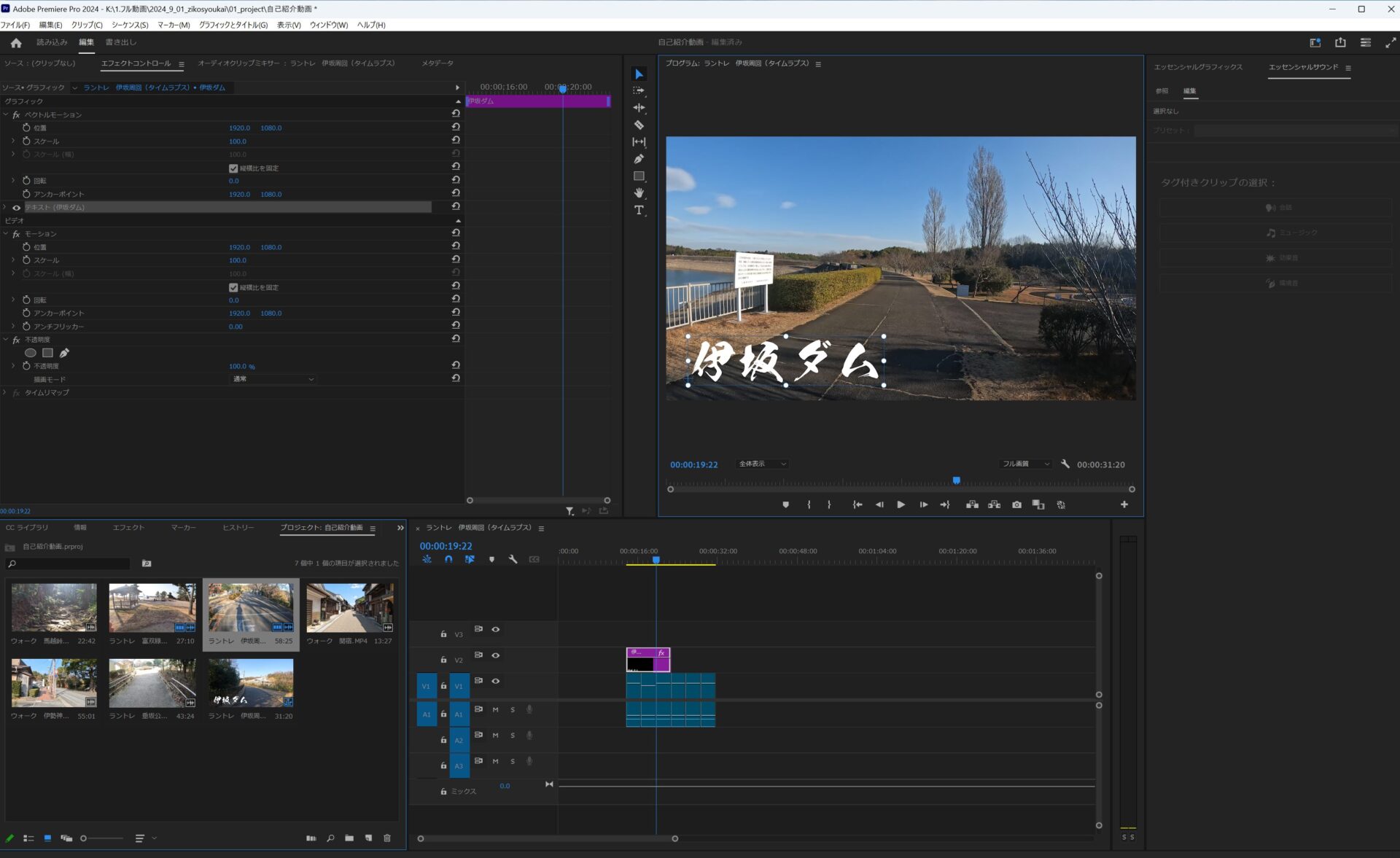Open the 読み込み workspace
Viewport: 1400px width, 858px height.
coord(52,42)
